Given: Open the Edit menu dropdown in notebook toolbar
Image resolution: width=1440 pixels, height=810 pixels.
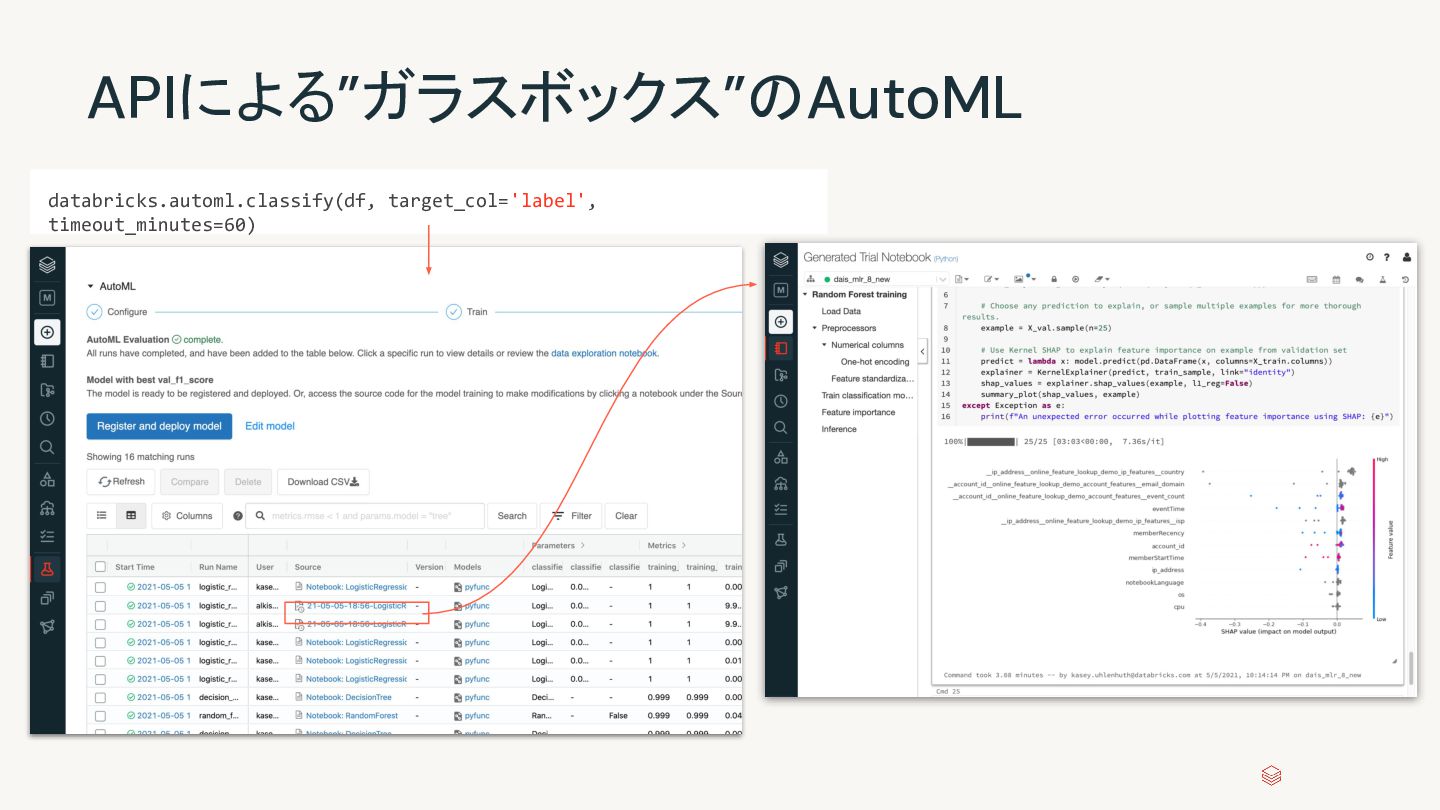Looking at the screenshot, I should [991, 279].
